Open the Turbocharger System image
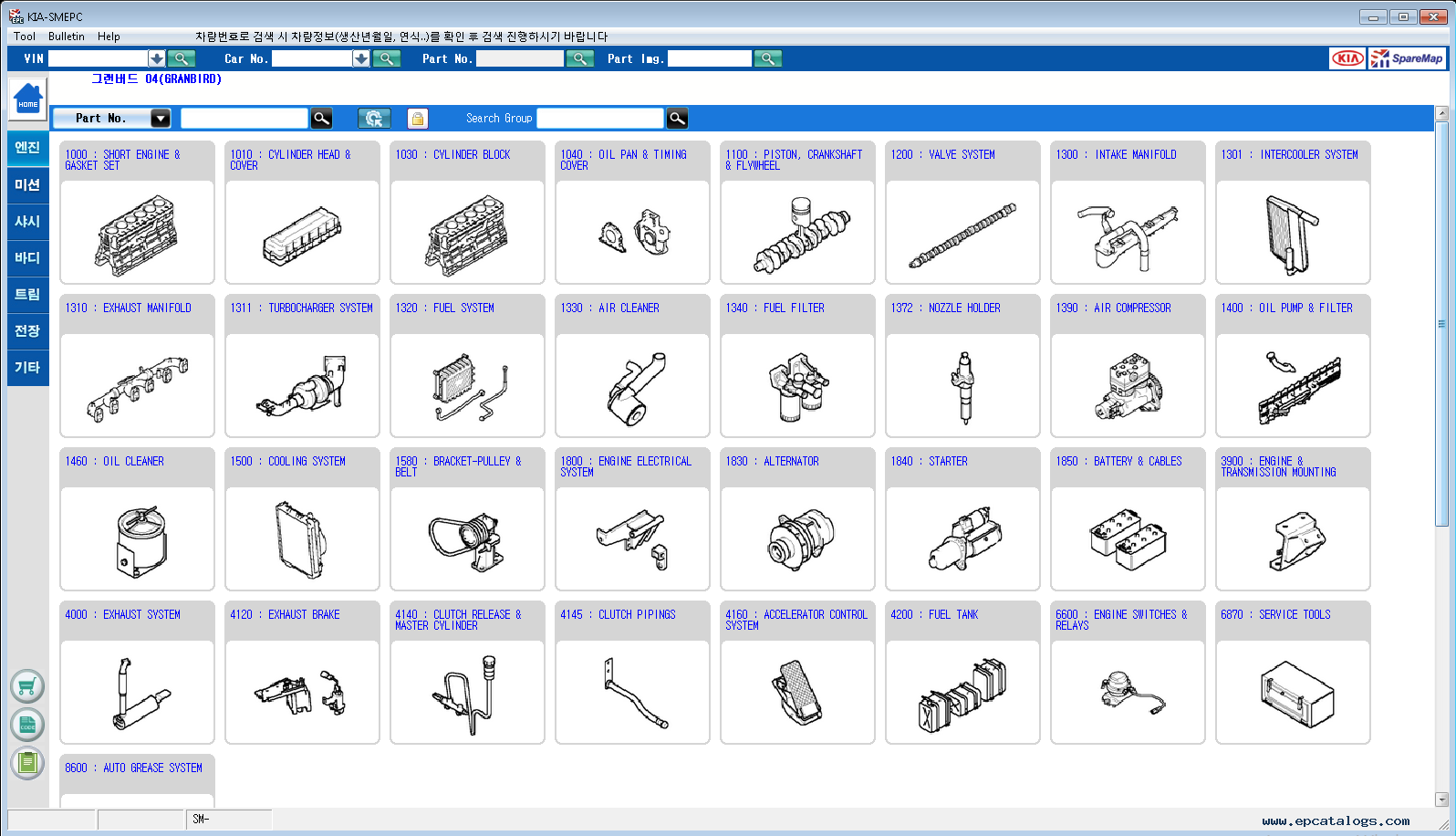The image size is (1456, 836). coord(302,385)
